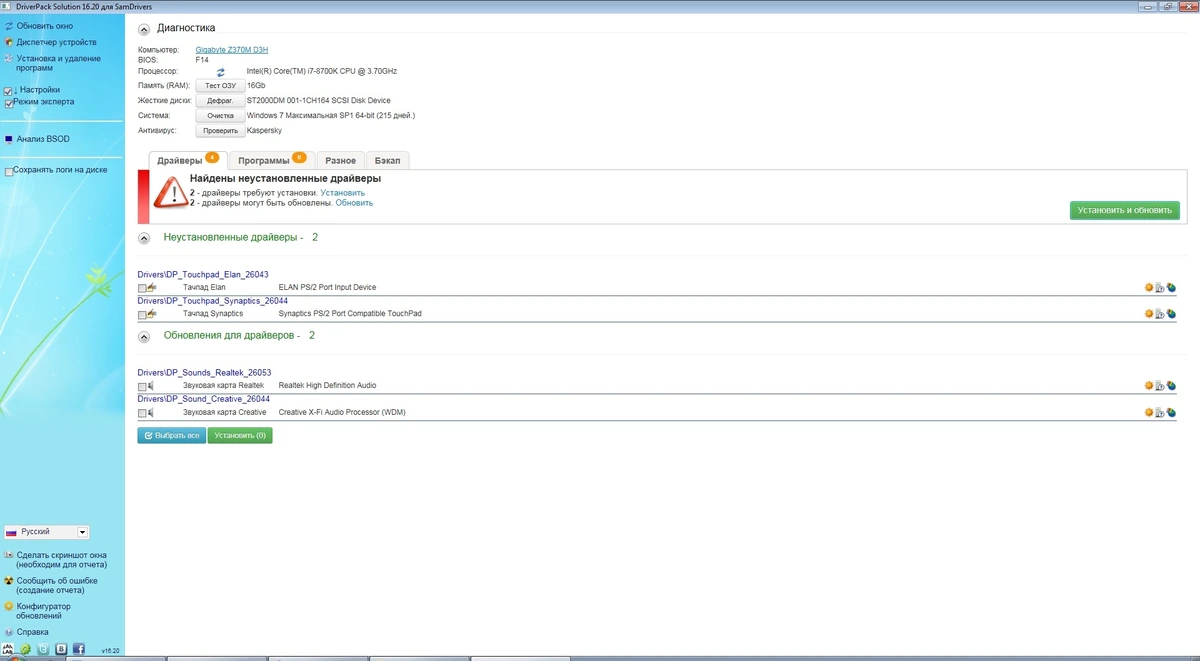Enable the Сохранять логи на диске checkbox

9,172
